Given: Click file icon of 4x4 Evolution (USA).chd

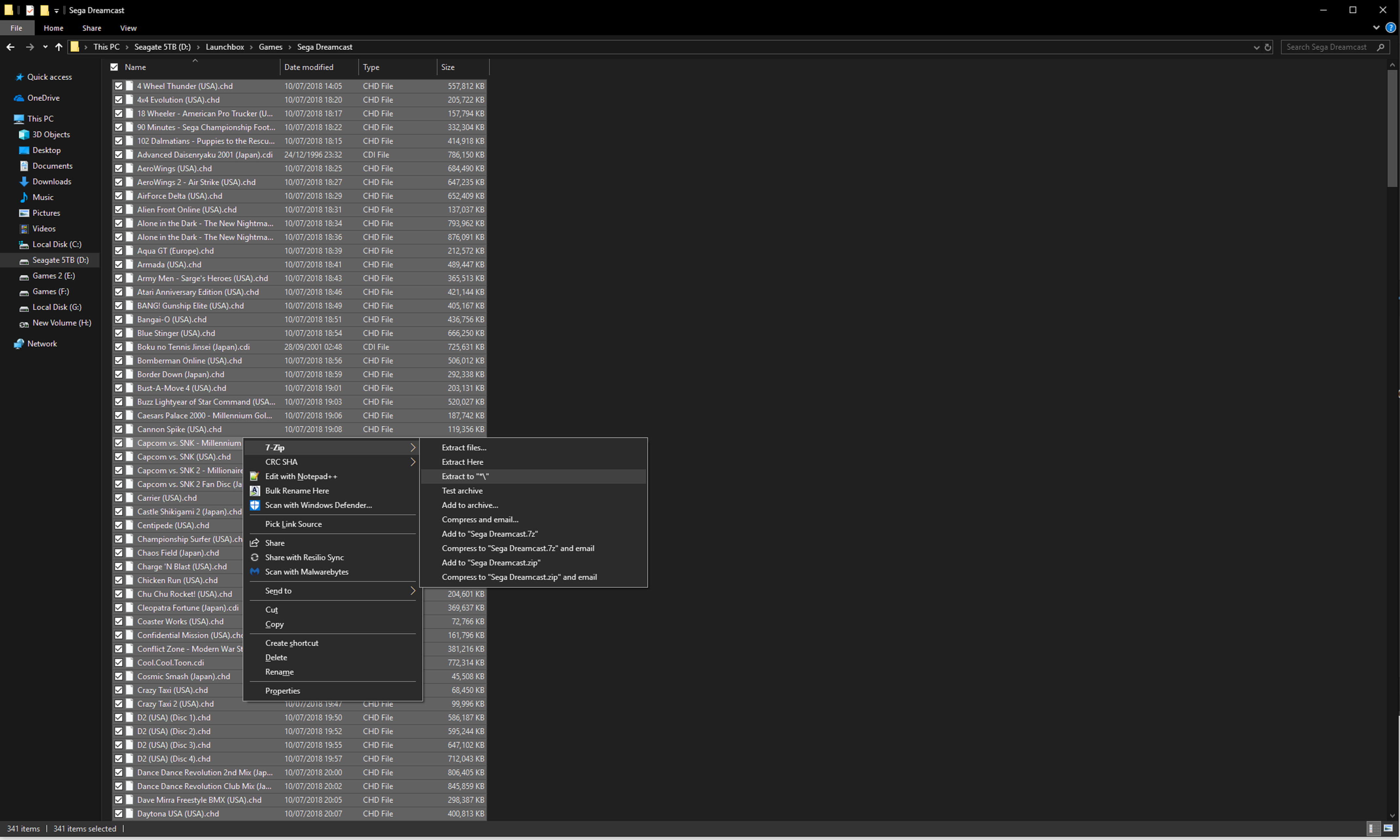Looking at the screenshot, I should coord(130,100).
